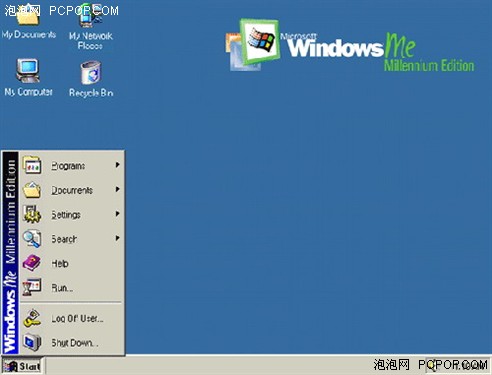Choose Settings from the Start menu
The width and height of the screenshot is (492, 375).
click(x=72, y=214)
